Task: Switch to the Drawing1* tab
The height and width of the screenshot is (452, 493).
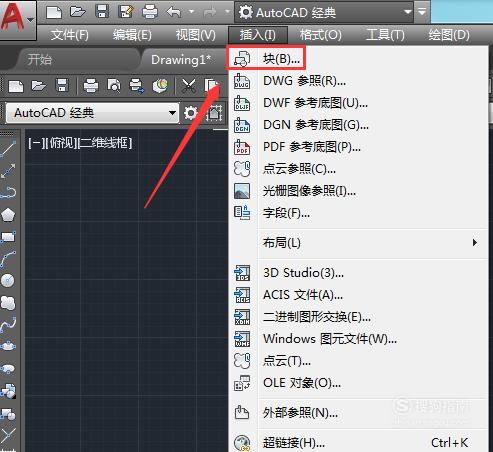Action: coord(181,60)
